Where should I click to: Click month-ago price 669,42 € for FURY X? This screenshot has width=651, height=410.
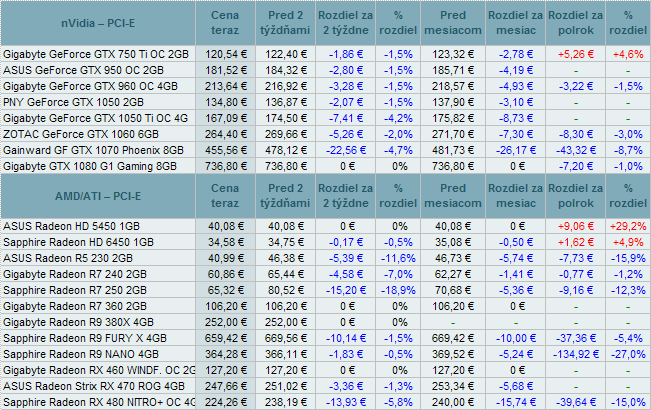[453, 338]
